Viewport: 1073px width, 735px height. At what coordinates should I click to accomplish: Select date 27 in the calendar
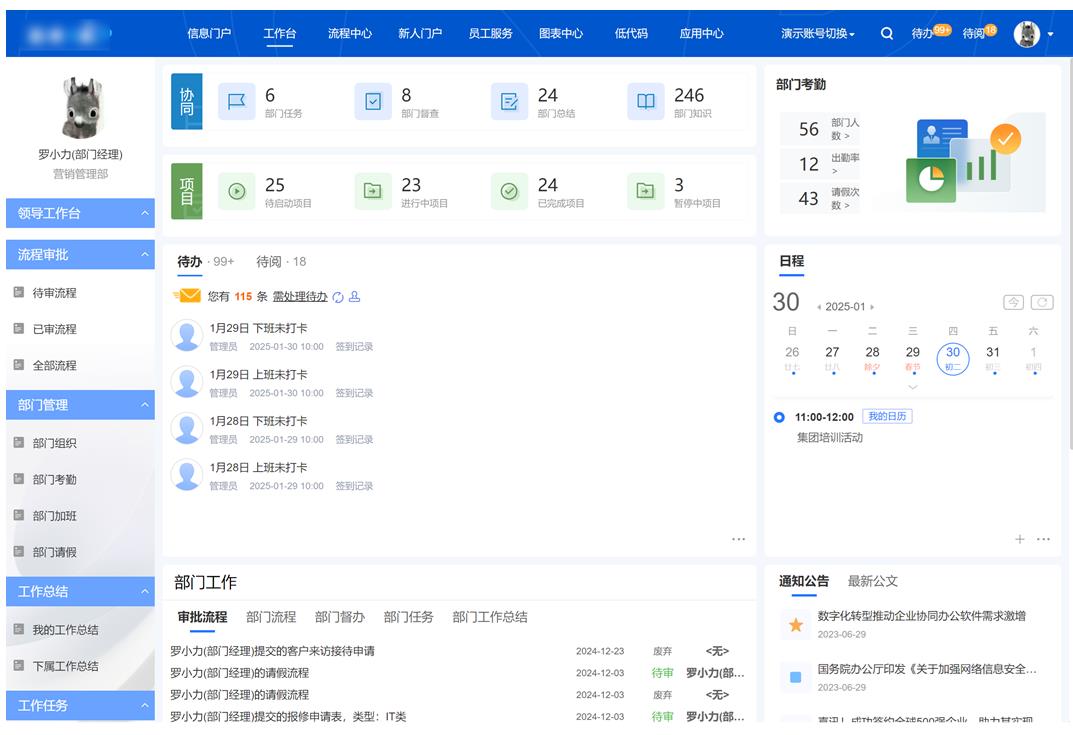(832, 358)
